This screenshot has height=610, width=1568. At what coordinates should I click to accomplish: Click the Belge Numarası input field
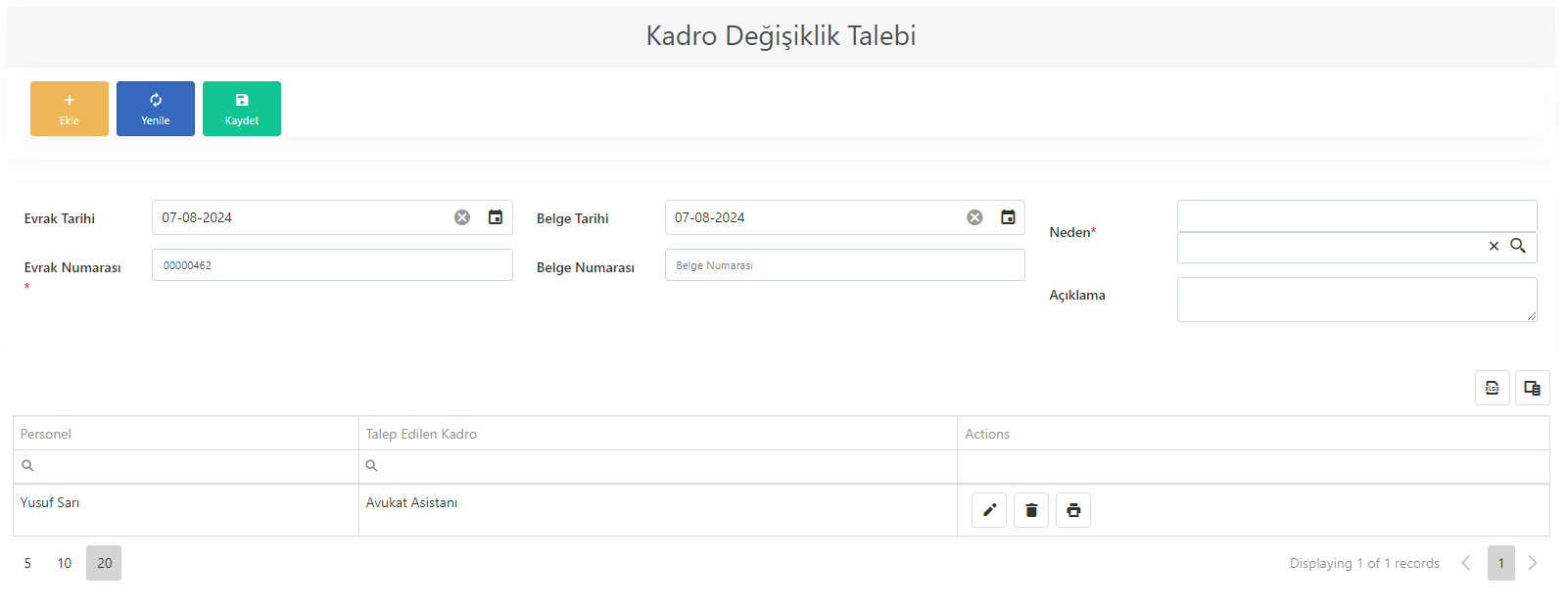tap(845, 265)
